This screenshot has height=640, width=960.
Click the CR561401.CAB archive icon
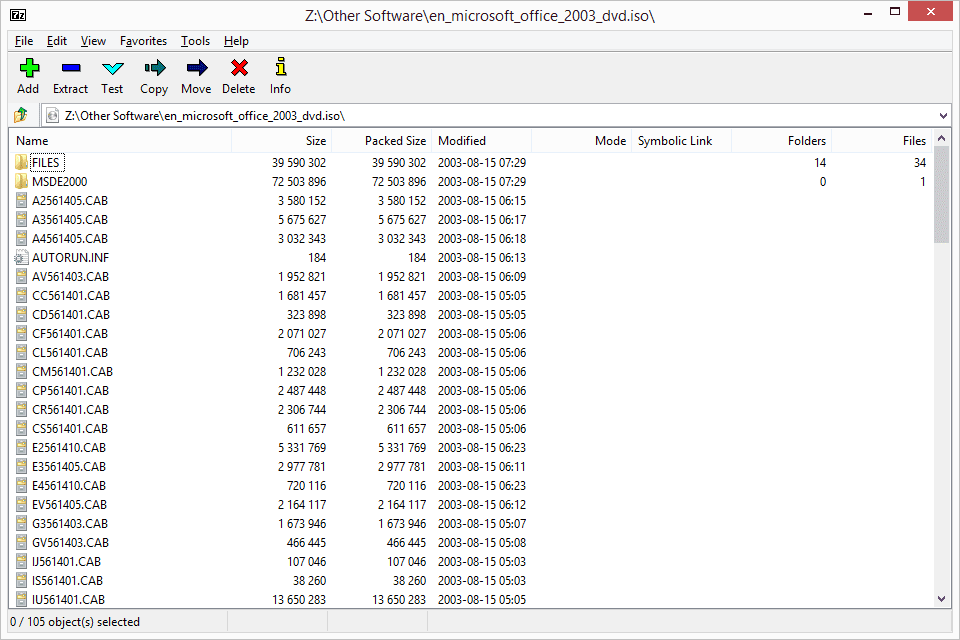[x=21, y=409]
